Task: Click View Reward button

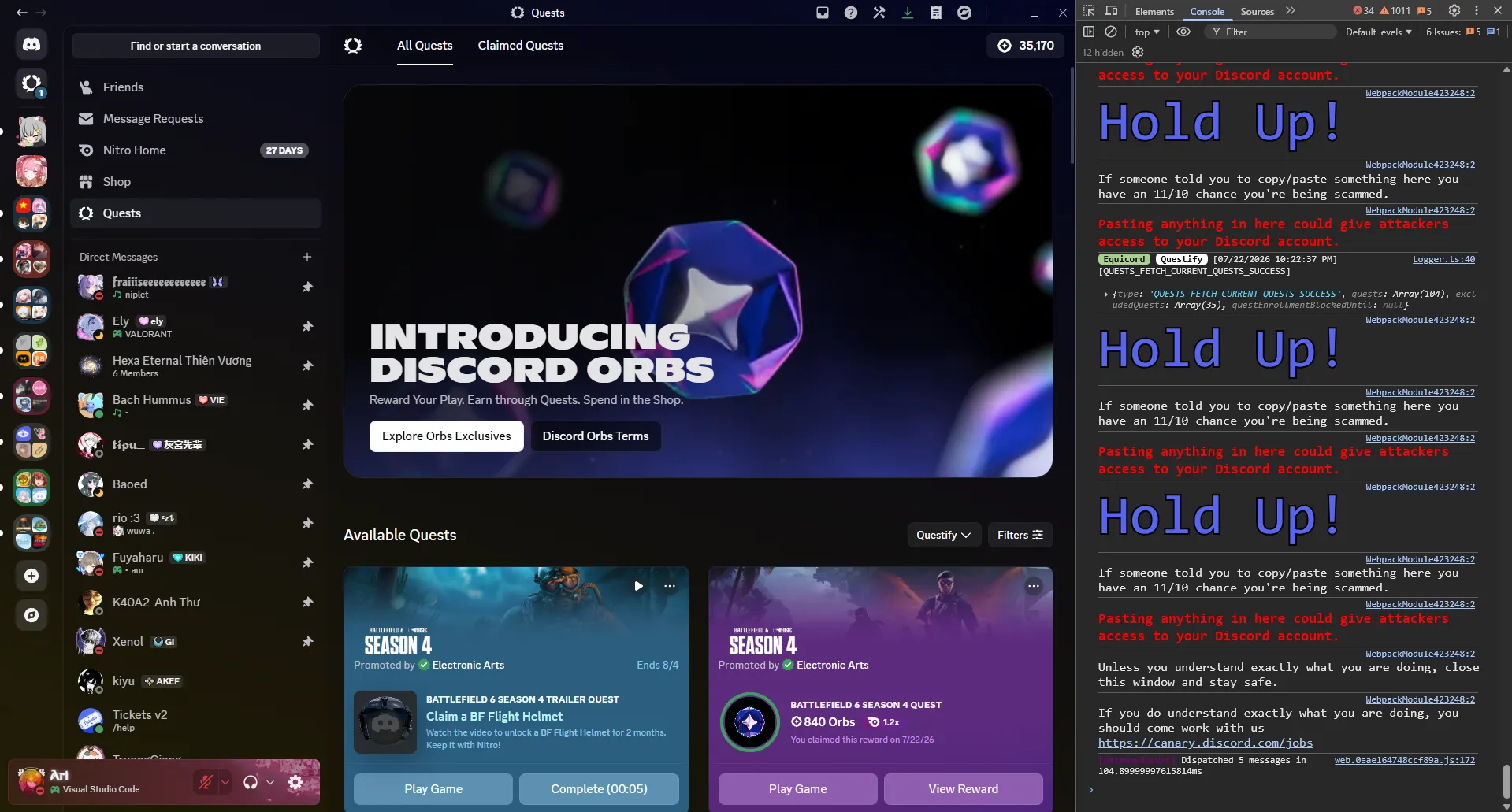Action: [x=963, y=788]
